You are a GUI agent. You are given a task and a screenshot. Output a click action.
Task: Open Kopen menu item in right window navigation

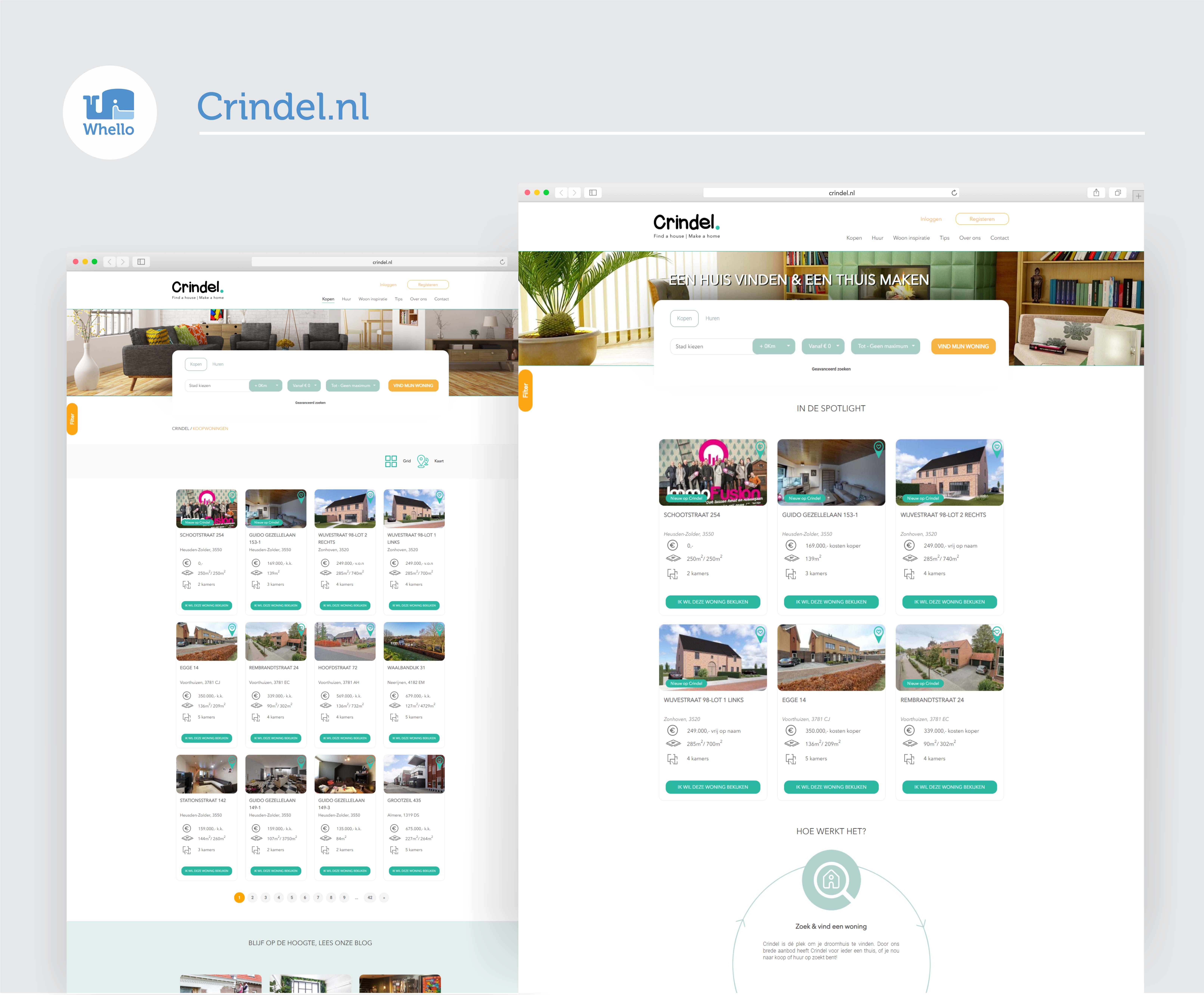(854, 238)
